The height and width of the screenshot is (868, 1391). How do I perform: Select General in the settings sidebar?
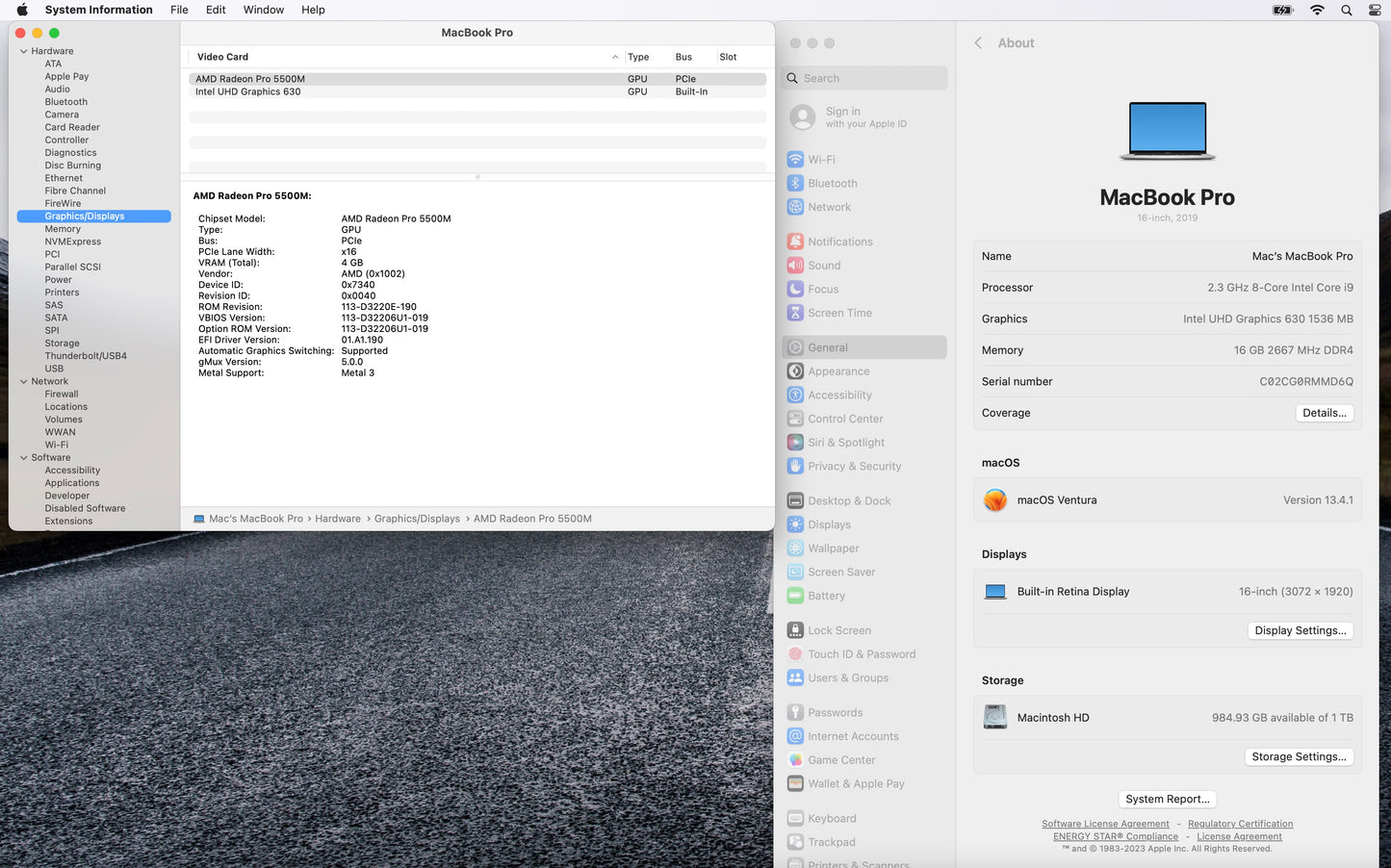click(864, 347)
